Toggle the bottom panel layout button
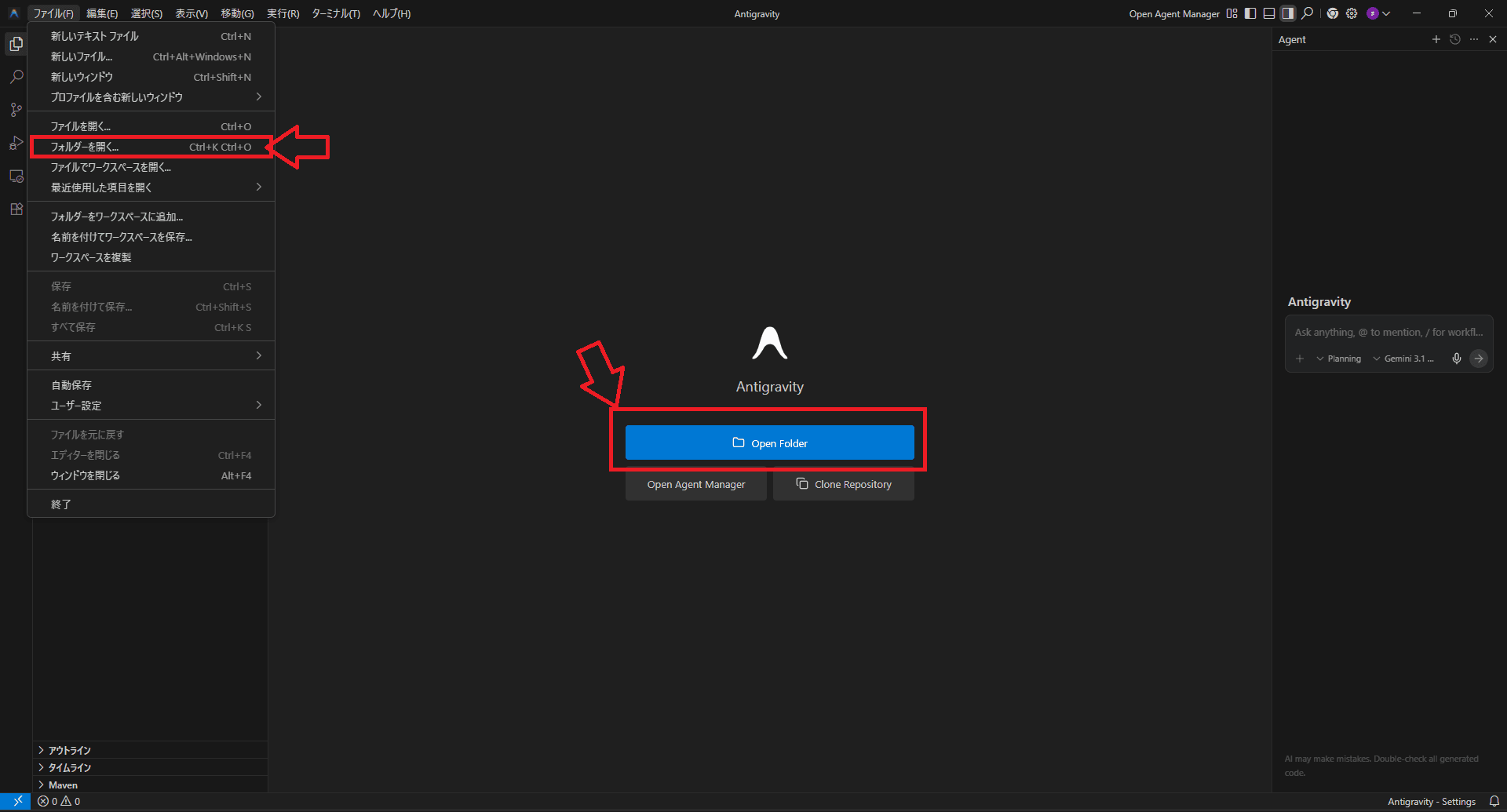The image size is (1507, 812). click(1269, 13)
